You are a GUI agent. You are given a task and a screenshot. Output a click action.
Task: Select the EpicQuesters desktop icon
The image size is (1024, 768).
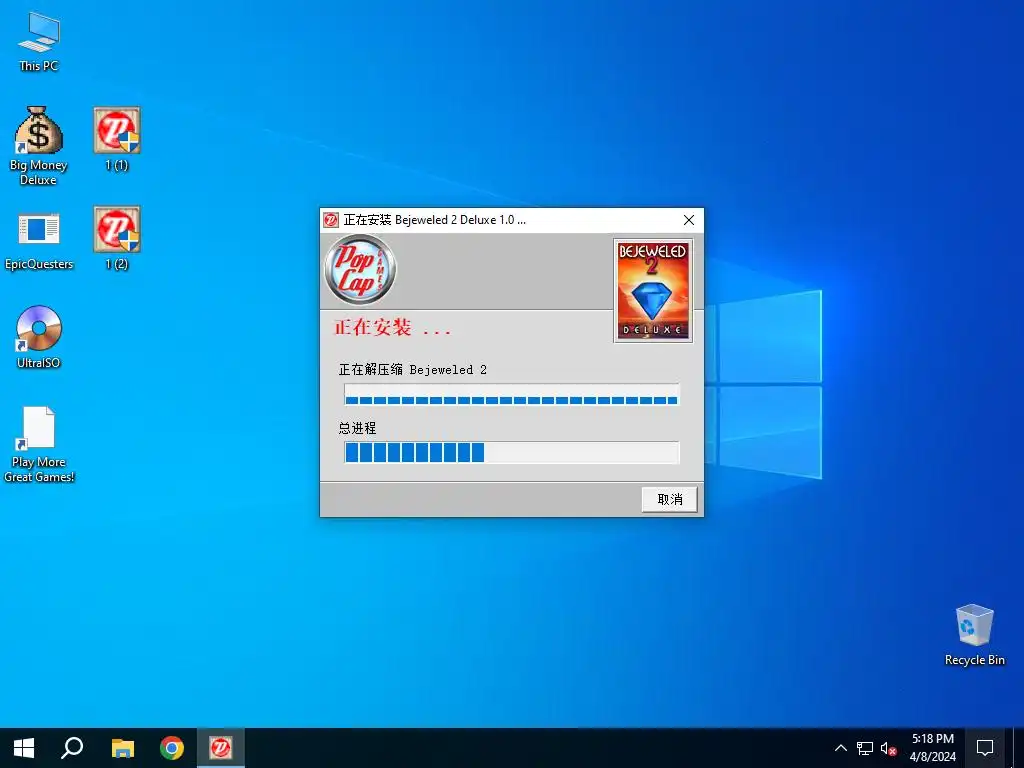(x=39, y=240)
